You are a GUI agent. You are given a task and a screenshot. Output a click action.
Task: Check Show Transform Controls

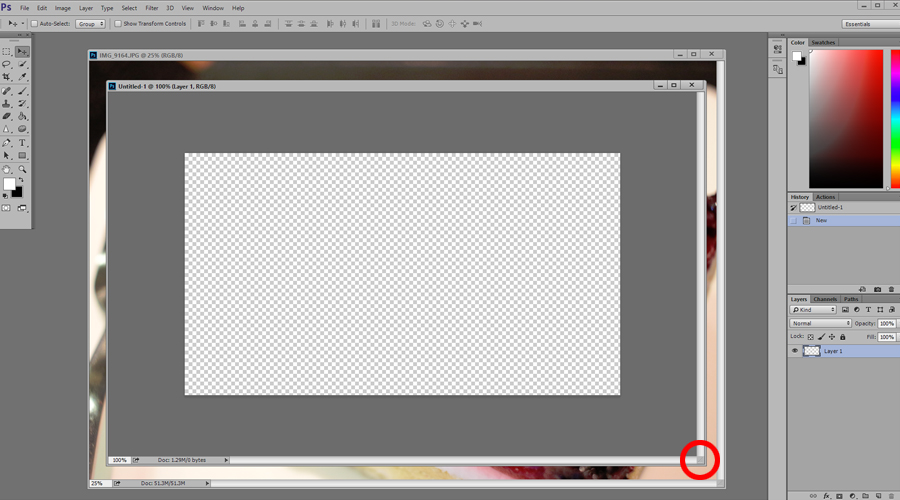click(118, 23)
